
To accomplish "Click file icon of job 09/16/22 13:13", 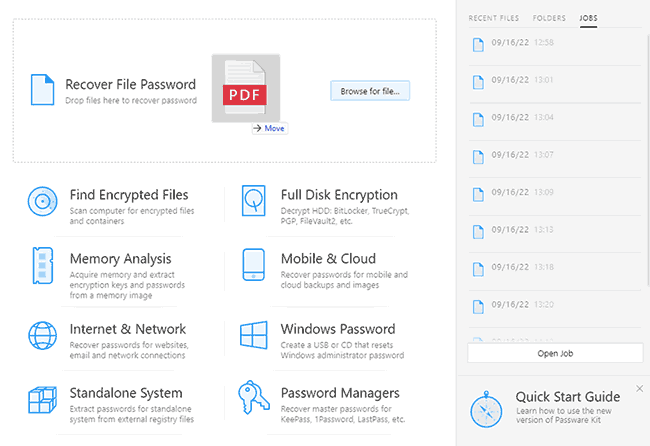I will [478, 232].
